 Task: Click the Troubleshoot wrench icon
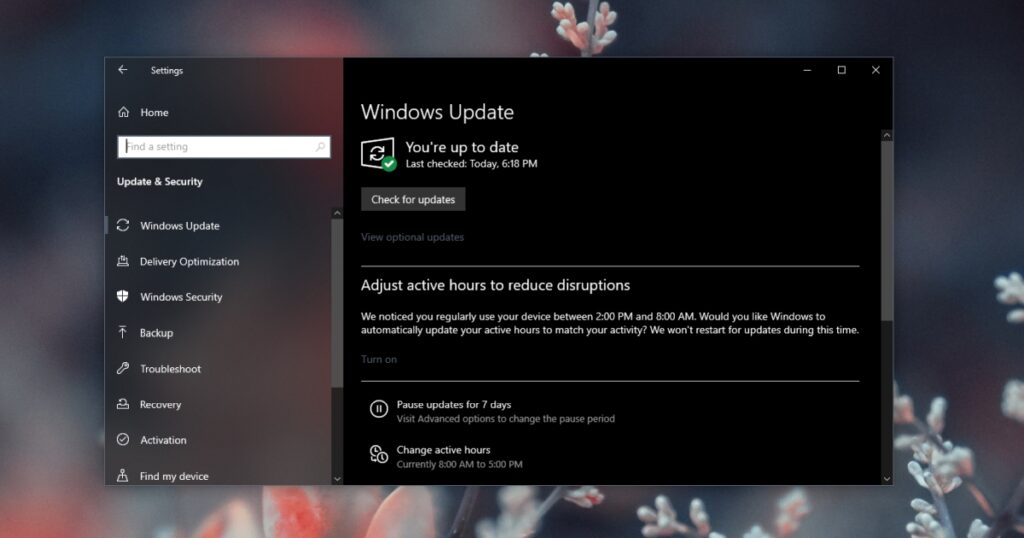(x=123, y=368)
